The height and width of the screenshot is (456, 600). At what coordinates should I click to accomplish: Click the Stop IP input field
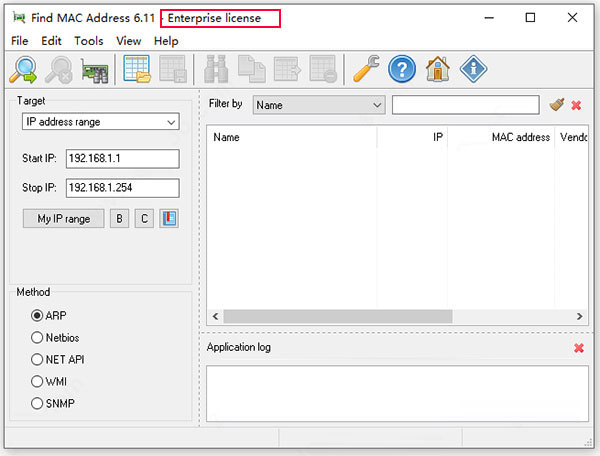tap(122, 188)
